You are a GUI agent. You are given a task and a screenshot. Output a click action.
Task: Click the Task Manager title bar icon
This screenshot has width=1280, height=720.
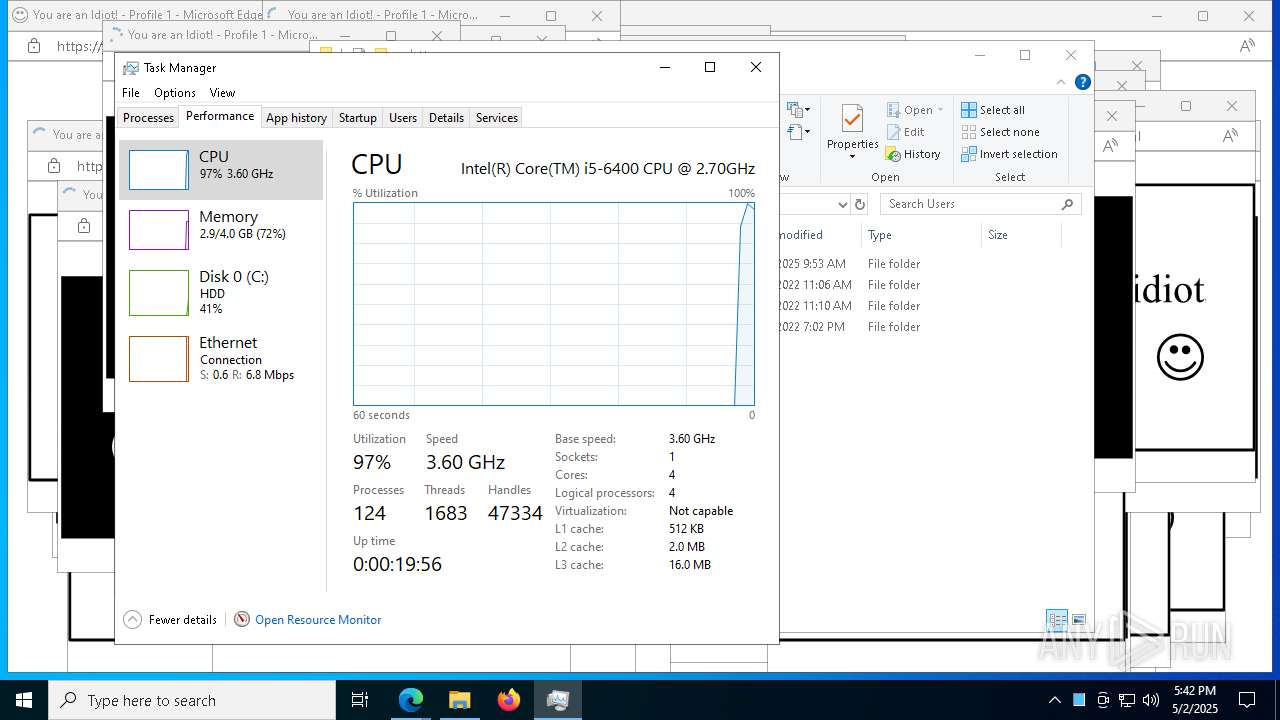click(131, 68)
